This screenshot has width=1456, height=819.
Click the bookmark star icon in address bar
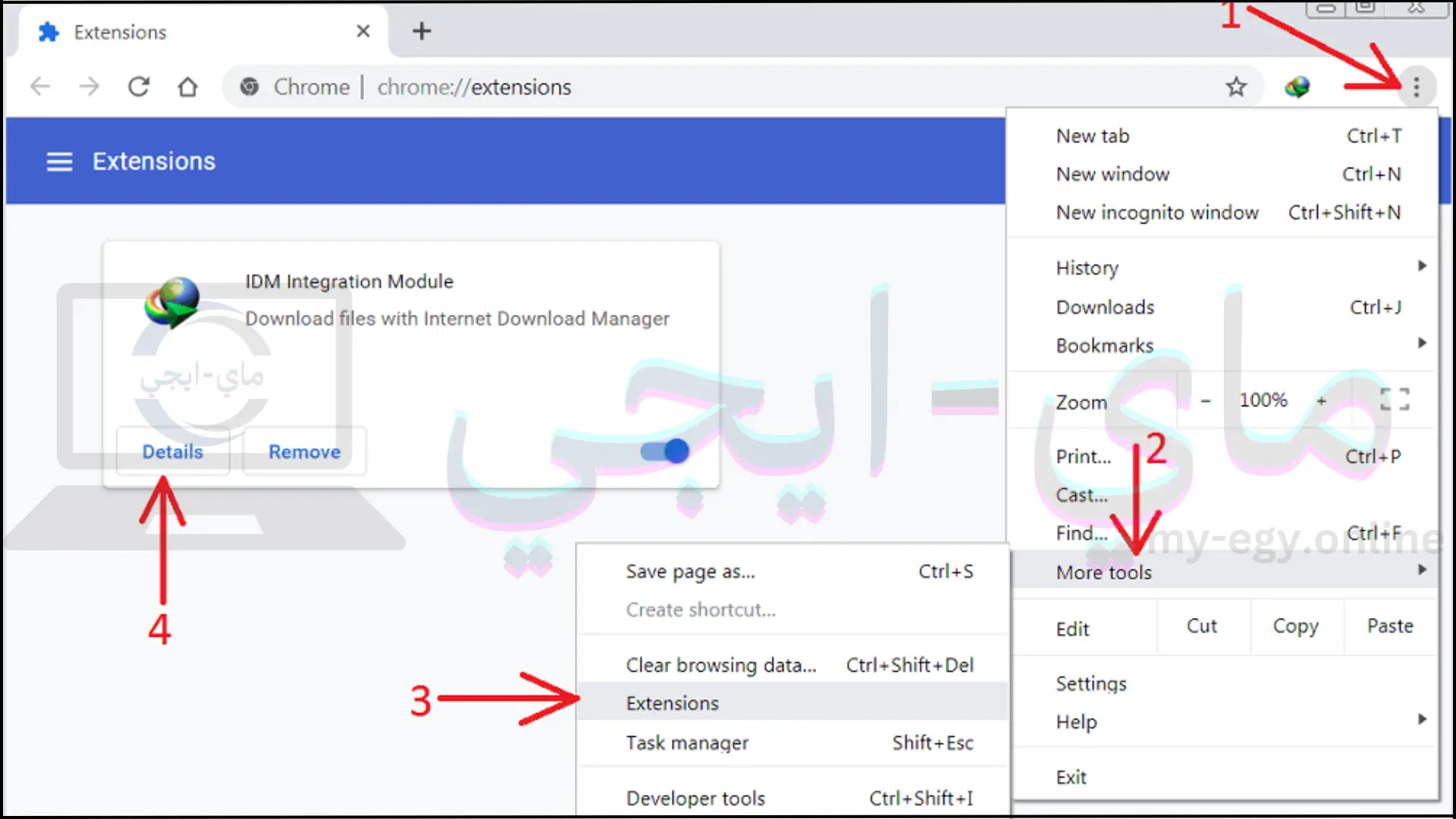pos(1237,87)
